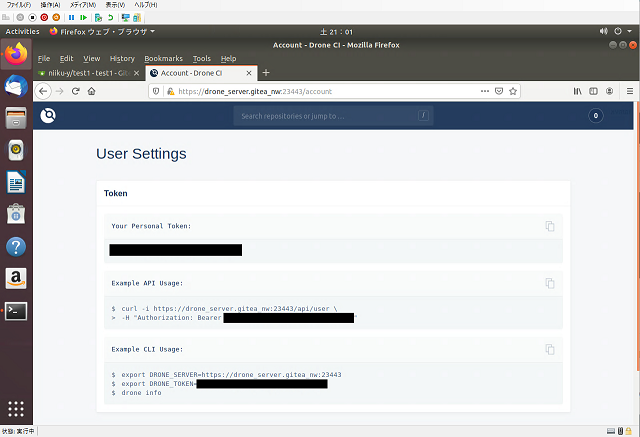This screenshot has width=640, height=437.
Task: Open the Firefox View menu
Action: point(92,58)
